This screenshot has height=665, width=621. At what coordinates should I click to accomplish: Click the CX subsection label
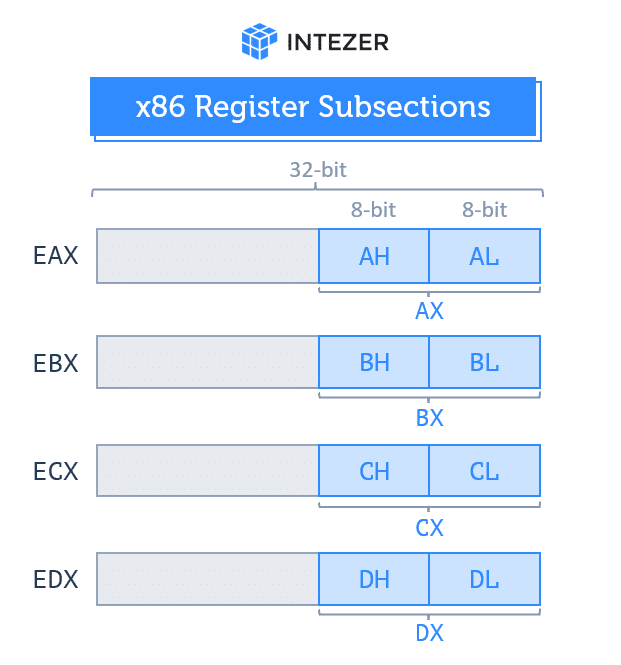(429, 526)
